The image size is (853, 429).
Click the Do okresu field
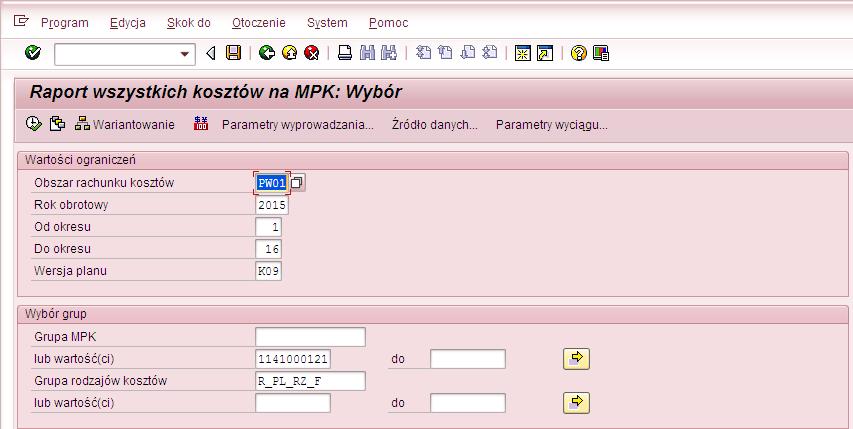[x=268, y=249]
